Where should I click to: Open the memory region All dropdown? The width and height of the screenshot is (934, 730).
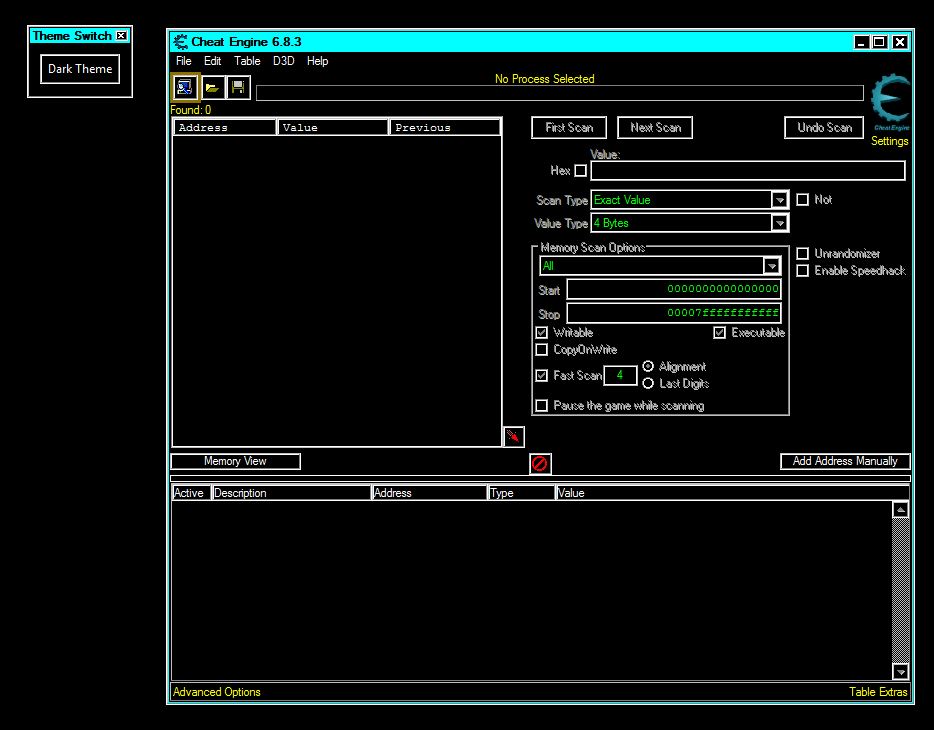coord(771,266)
